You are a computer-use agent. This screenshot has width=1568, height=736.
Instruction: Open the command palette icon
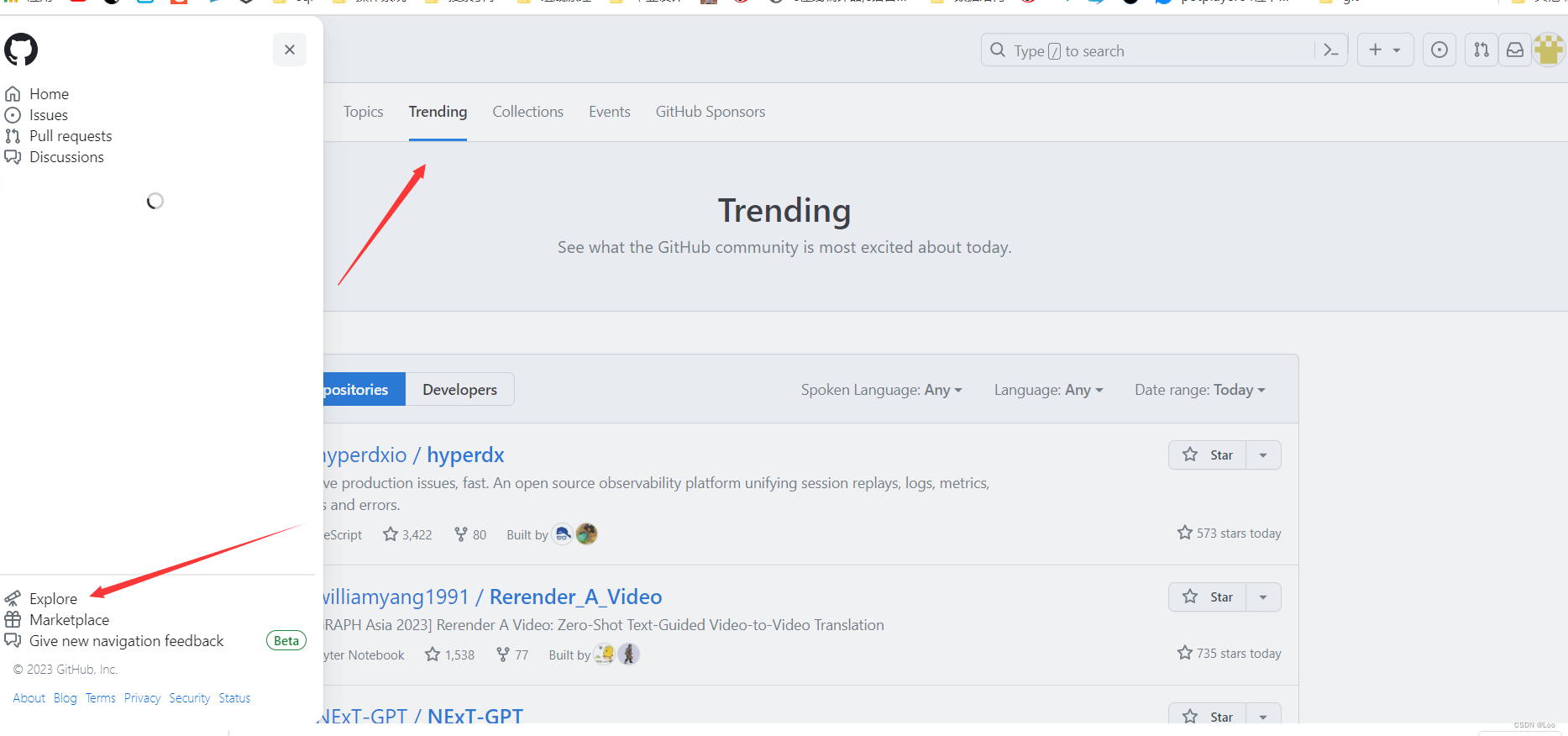1331,50
